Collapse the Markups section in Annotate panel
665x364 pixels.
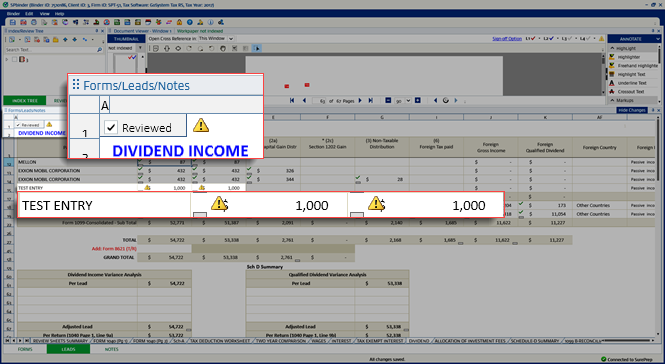[x=612, y=101]
